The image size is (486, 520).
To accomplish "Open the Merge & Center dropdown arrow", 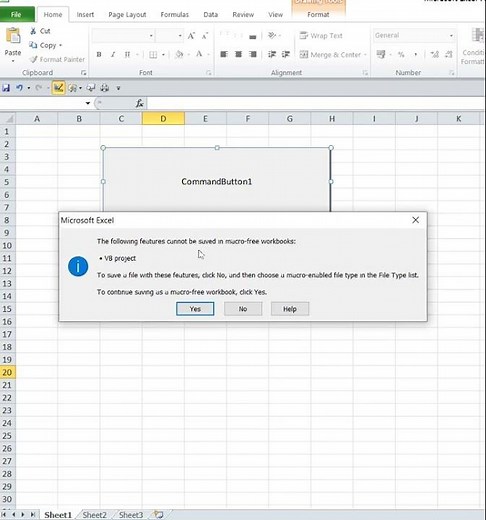I will 365,54.
